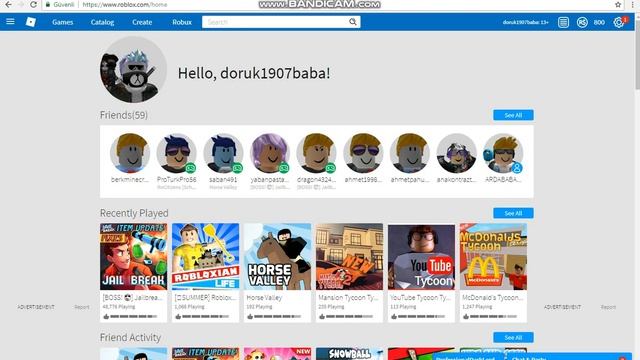
Task: Click Horse Valley thumbs-up rating icon
Action: point(250,316)
